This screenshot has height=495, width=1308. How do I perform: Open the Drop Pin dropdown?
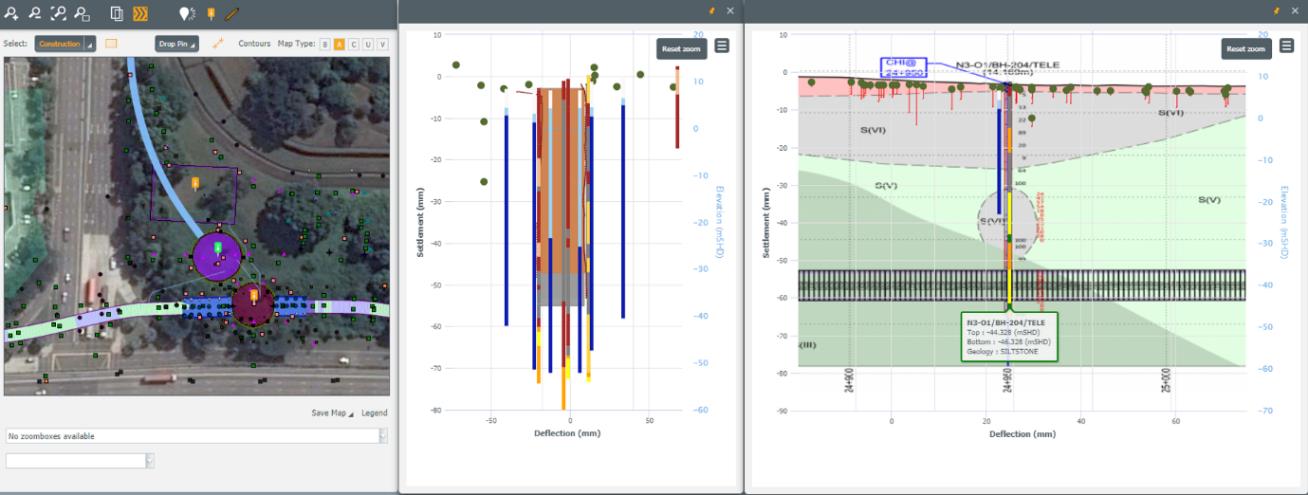(x=177, y=44)
